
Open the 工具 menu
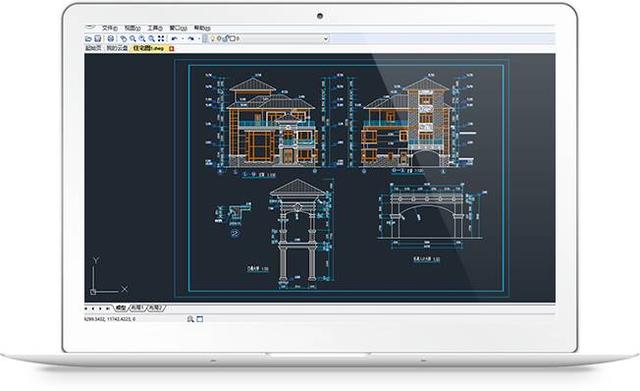click(155, 28)
